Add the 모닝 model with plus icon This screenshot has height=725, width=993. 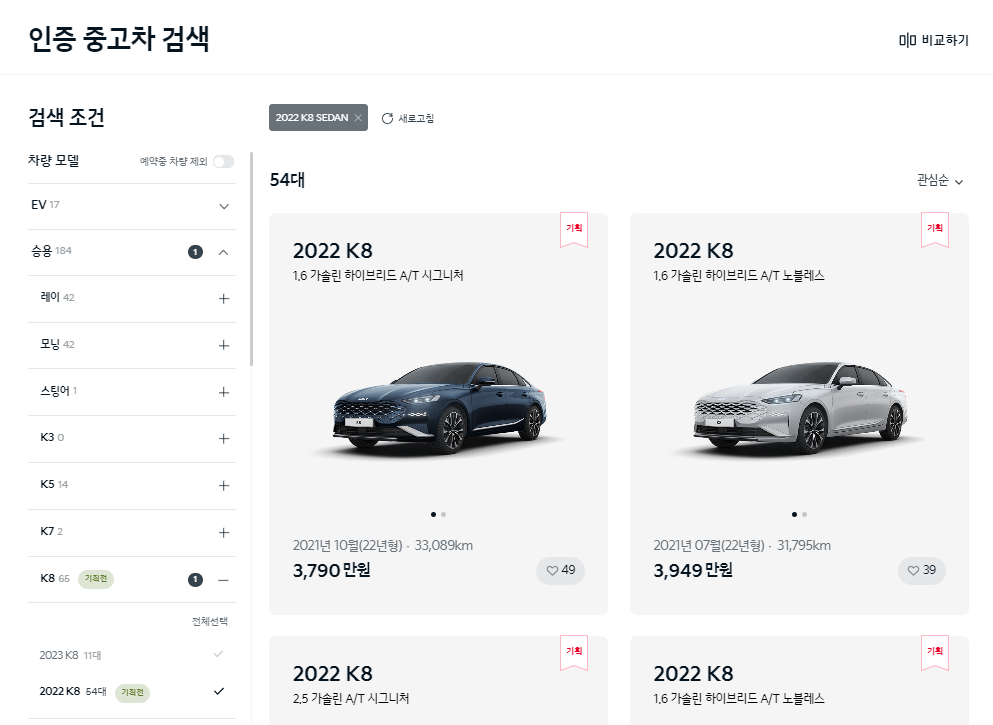tap(224, 346)
